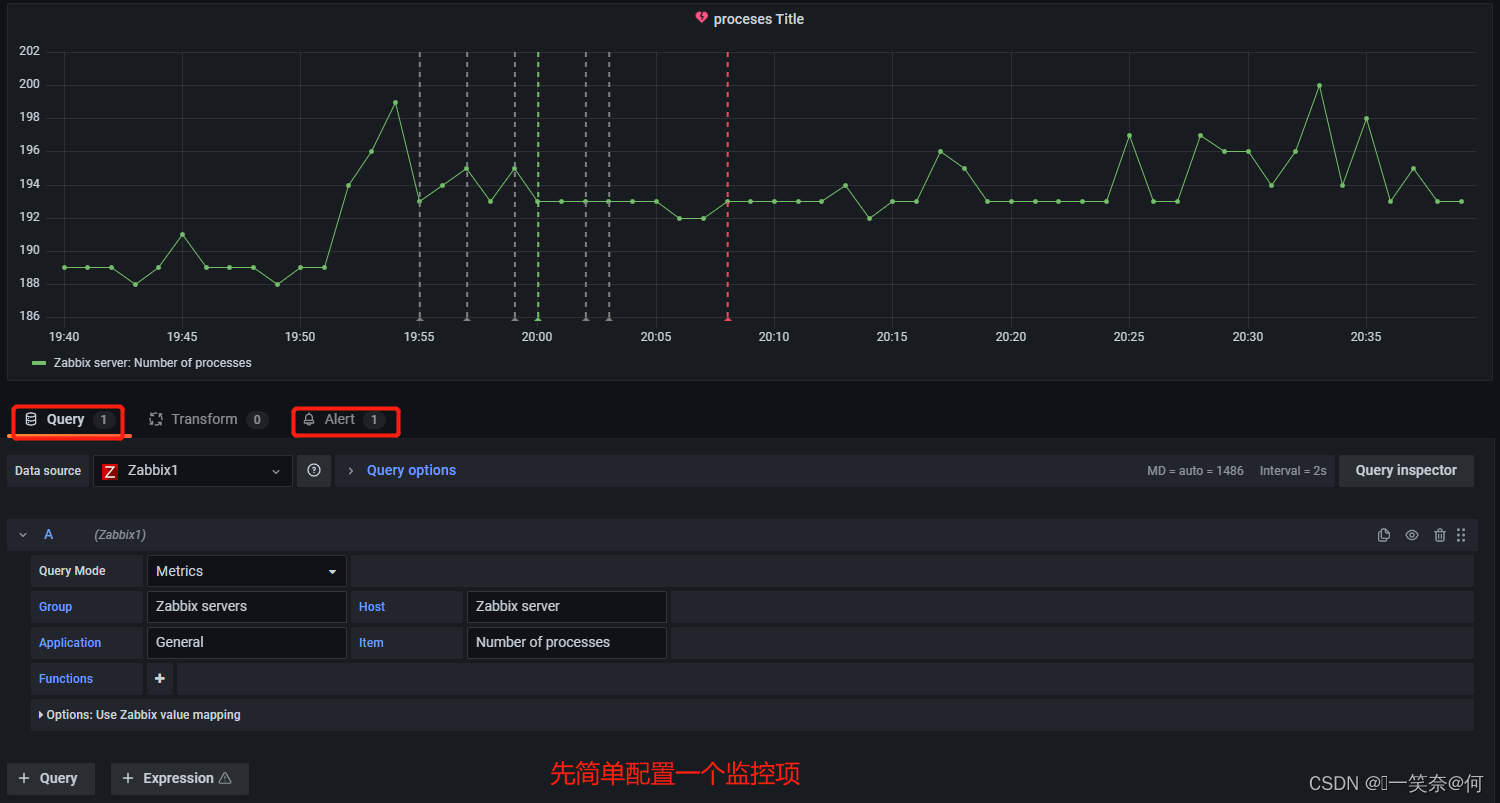Open the Query inspector
Viewport: 1500px width, 803px height.
pyautogui.click(x=1406, y=470)
